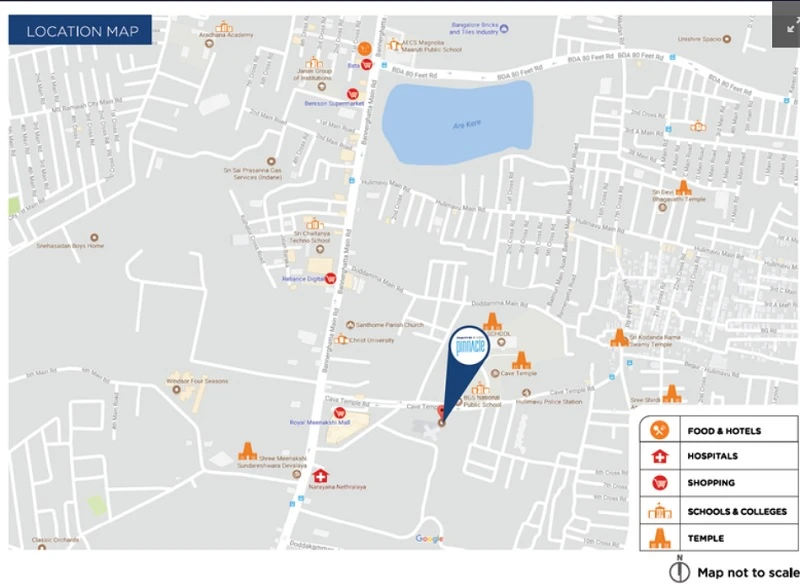800x584 pixels.
Task: Select the Bata shopping cart icon
Action: [x=367, y=65]
